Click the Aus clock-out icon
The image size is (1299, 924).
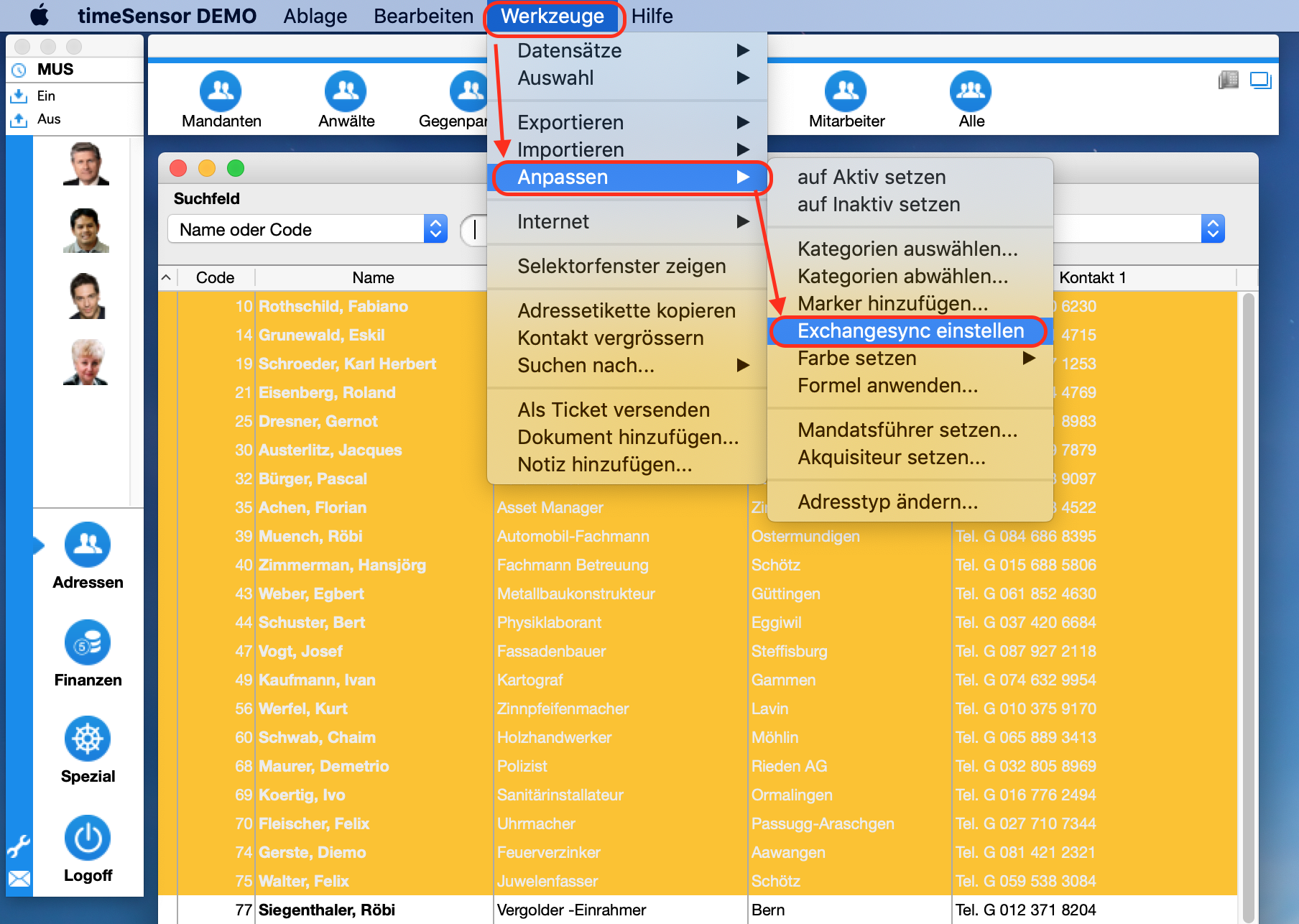coord(18,119)
